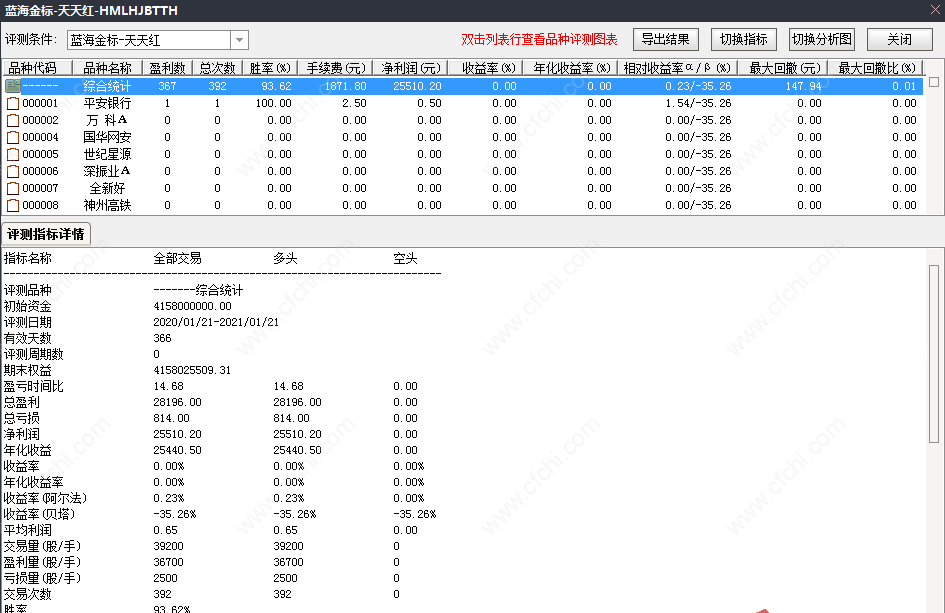This screenshot has width=945, height=613.
Task: Click 导出结果 button
Action: 665,39
